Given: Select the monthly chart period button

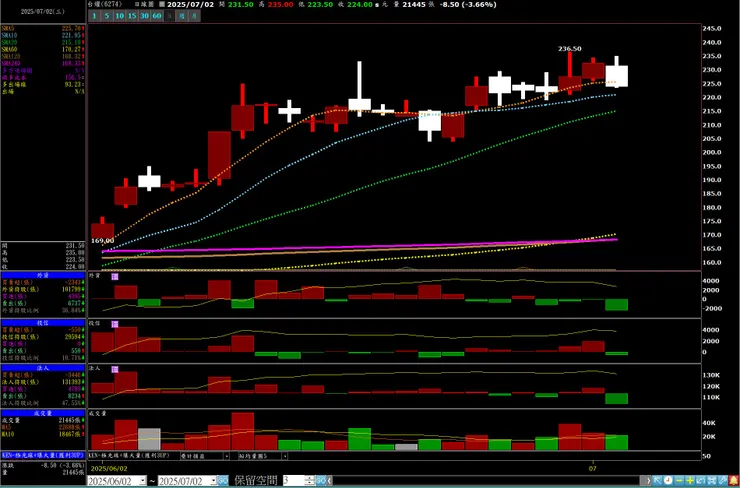Looking at the screenshot, I should [194, 16].
